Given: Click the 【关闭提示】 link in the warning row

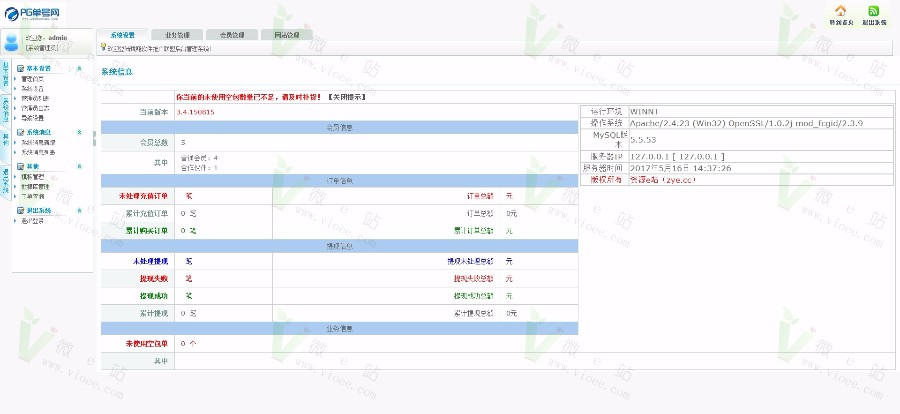Looking at the screenshot, I should (x=346, y=97).
